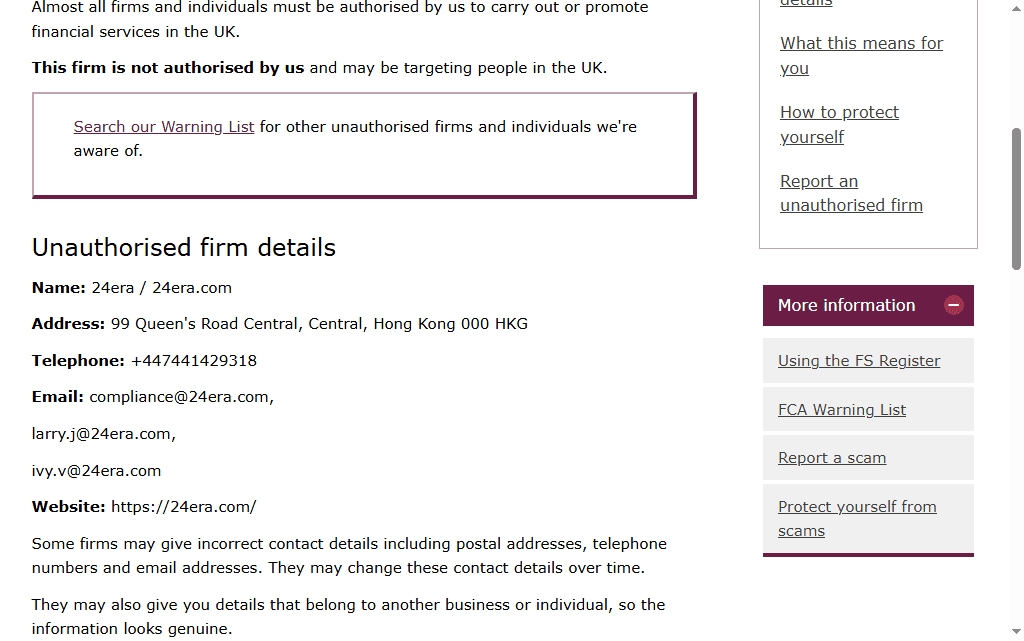The height and width of the screenshot is (641, 1024).
Task: Go to How to protect yourself section
Action: point(839,125)
